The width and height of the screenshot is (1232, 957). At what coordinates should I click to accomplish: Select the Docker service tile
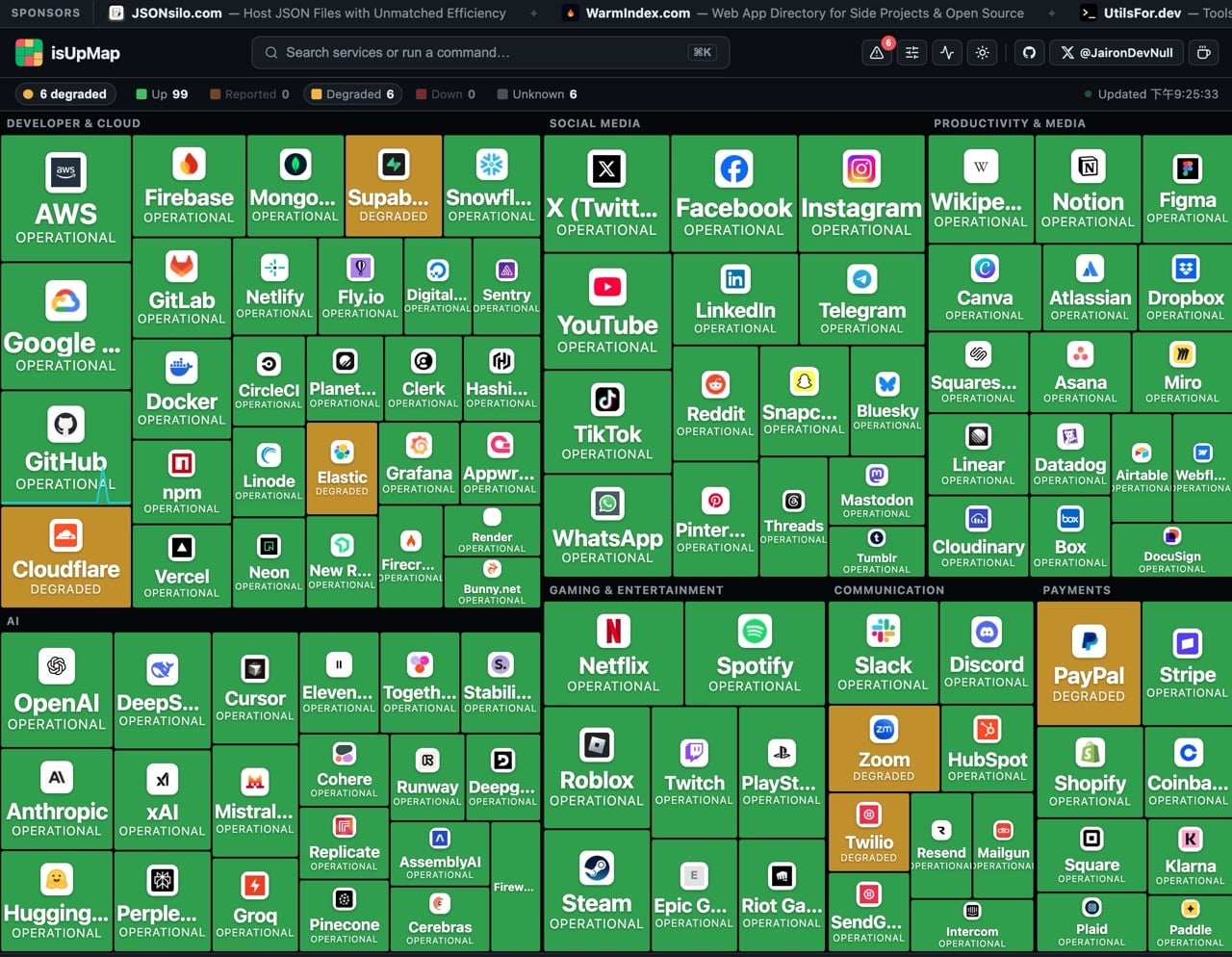182,388
